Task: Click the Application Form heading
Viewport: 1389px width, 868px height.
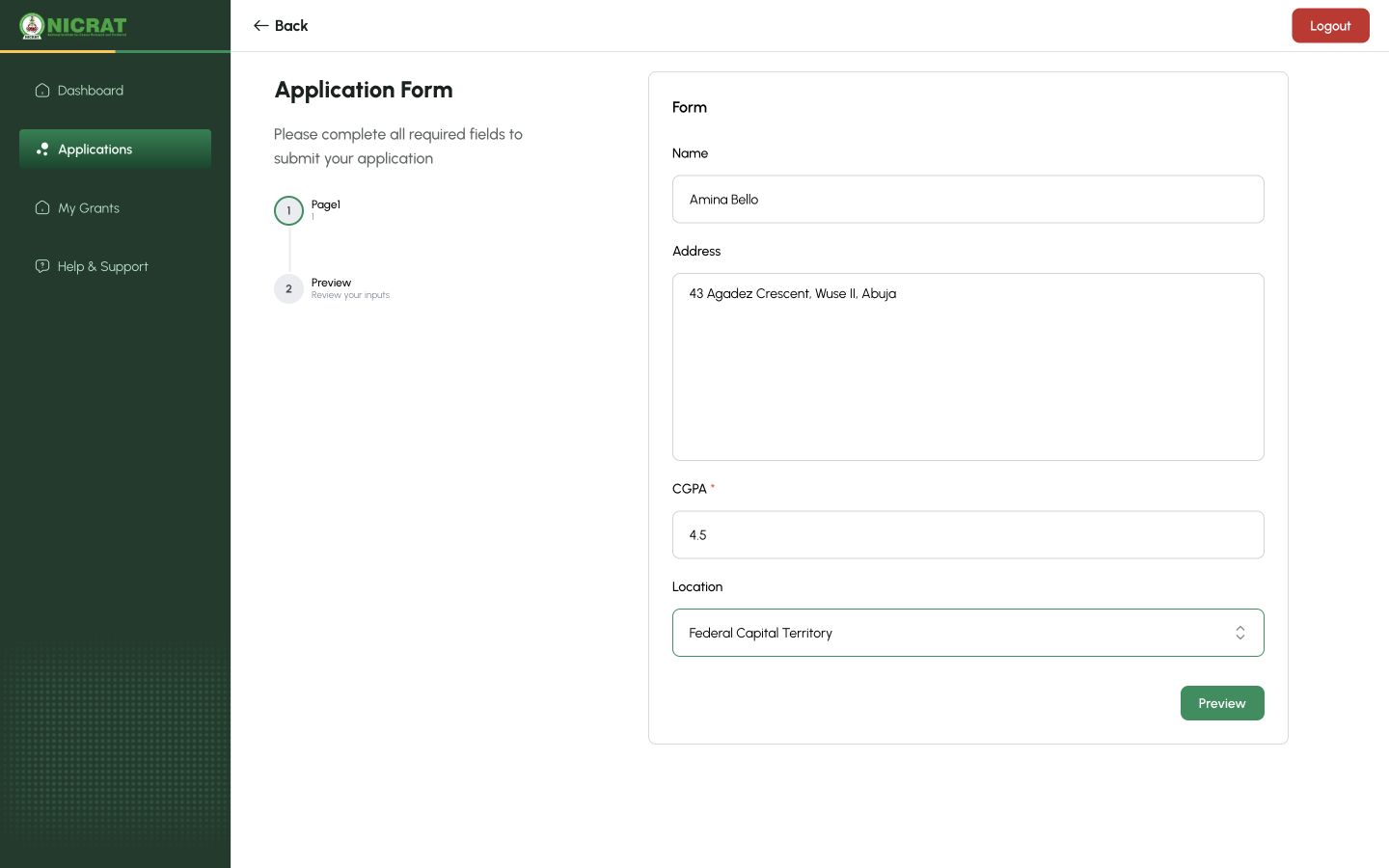Action: (364, 90)
